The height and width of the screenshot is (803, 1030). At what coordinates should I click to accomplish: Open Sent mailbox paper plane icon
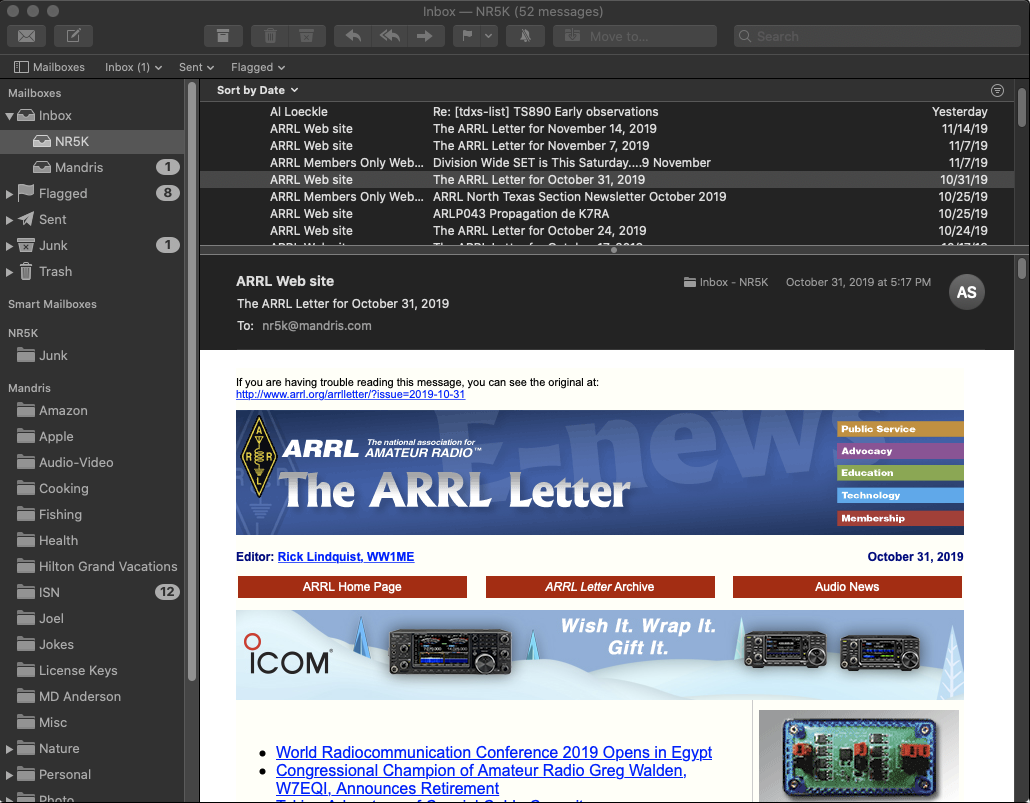[26, 219]
